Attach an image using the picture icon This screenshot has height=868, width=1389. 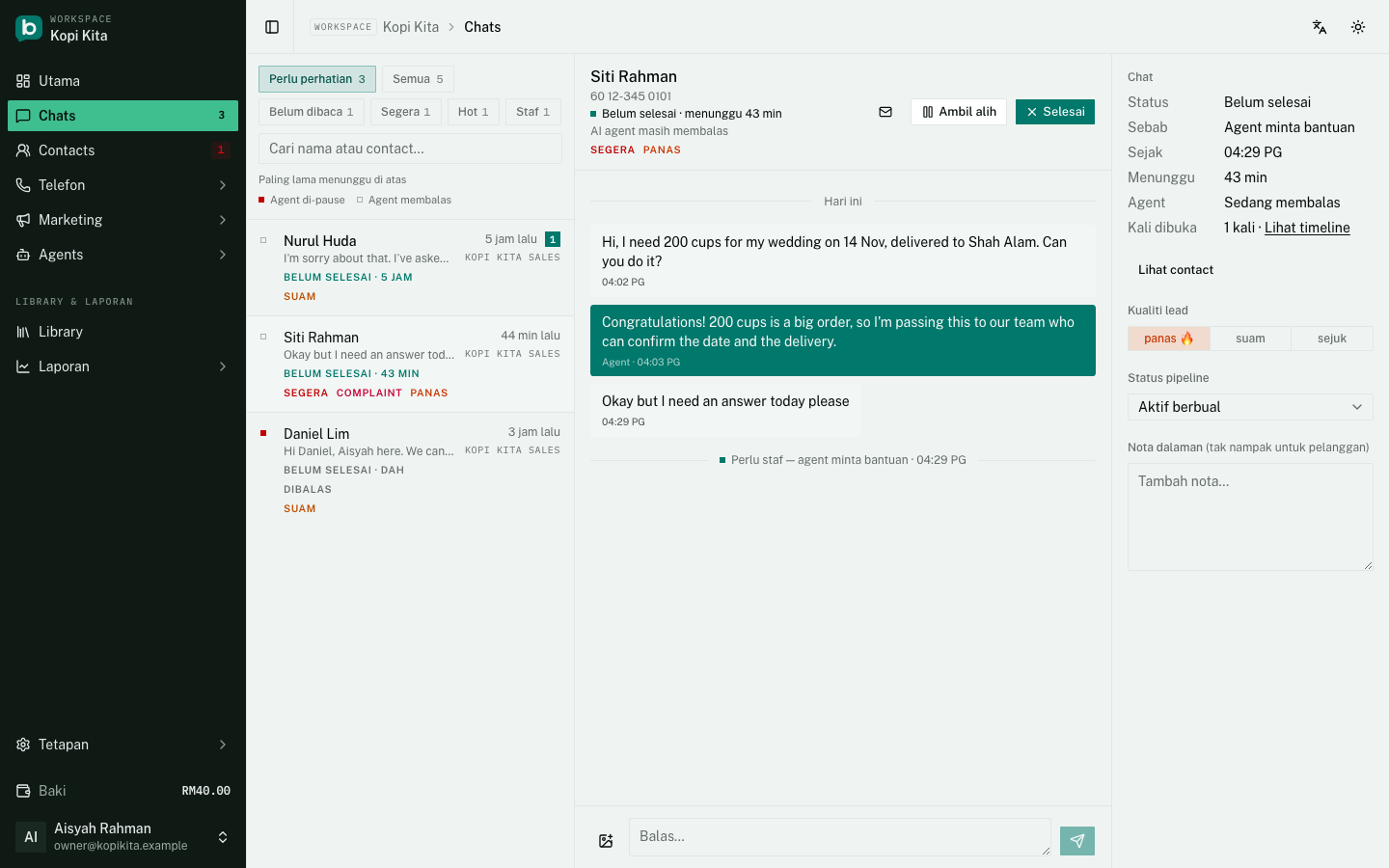coord(606,841)
